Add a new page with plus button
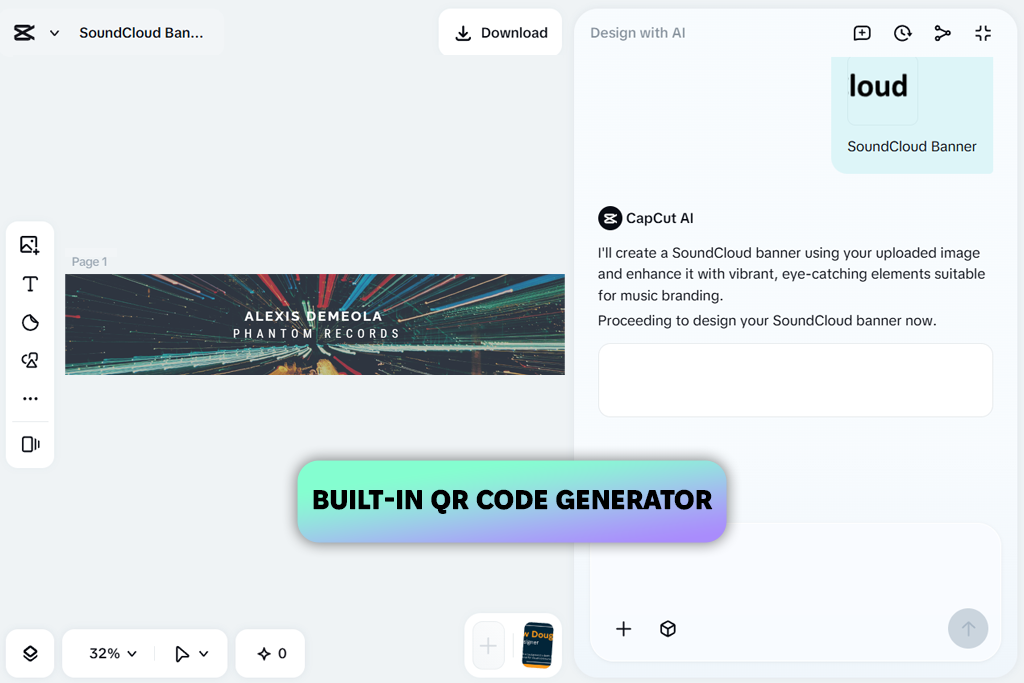Image resolution: width=1024 pixels, height=683 pixels. pyautogui.click(x=488, y=646)
